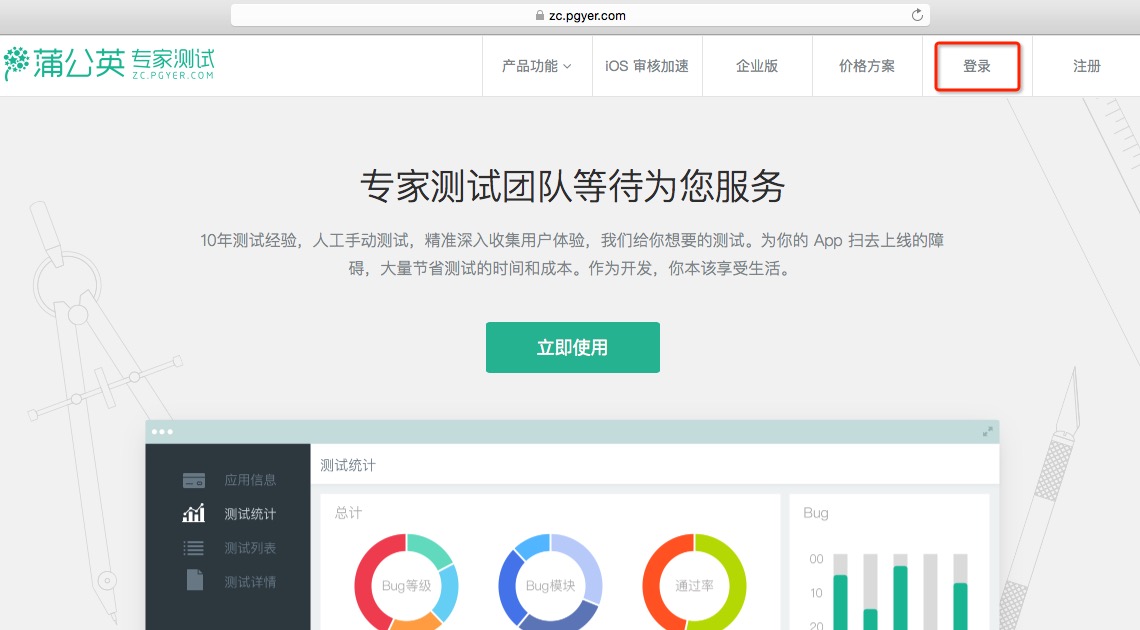
Task: Click the Bug等级 donut chart
Action: [x=406, y=585]
